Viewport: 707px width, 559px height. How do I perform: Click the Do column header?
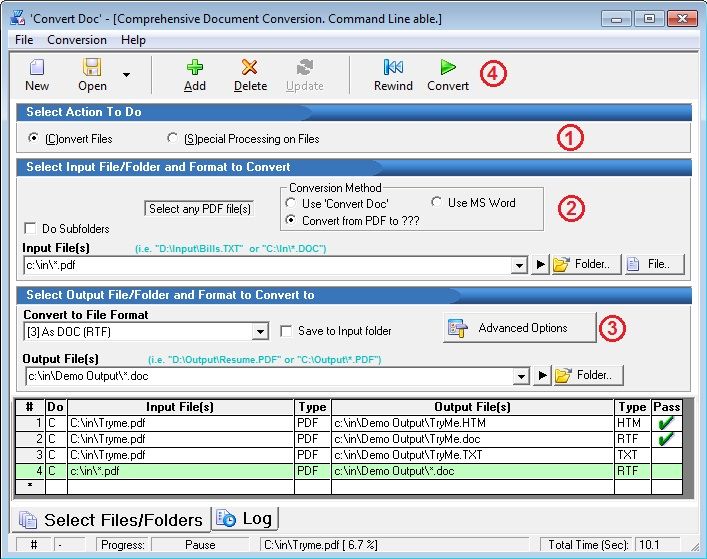tap(56, 407)
